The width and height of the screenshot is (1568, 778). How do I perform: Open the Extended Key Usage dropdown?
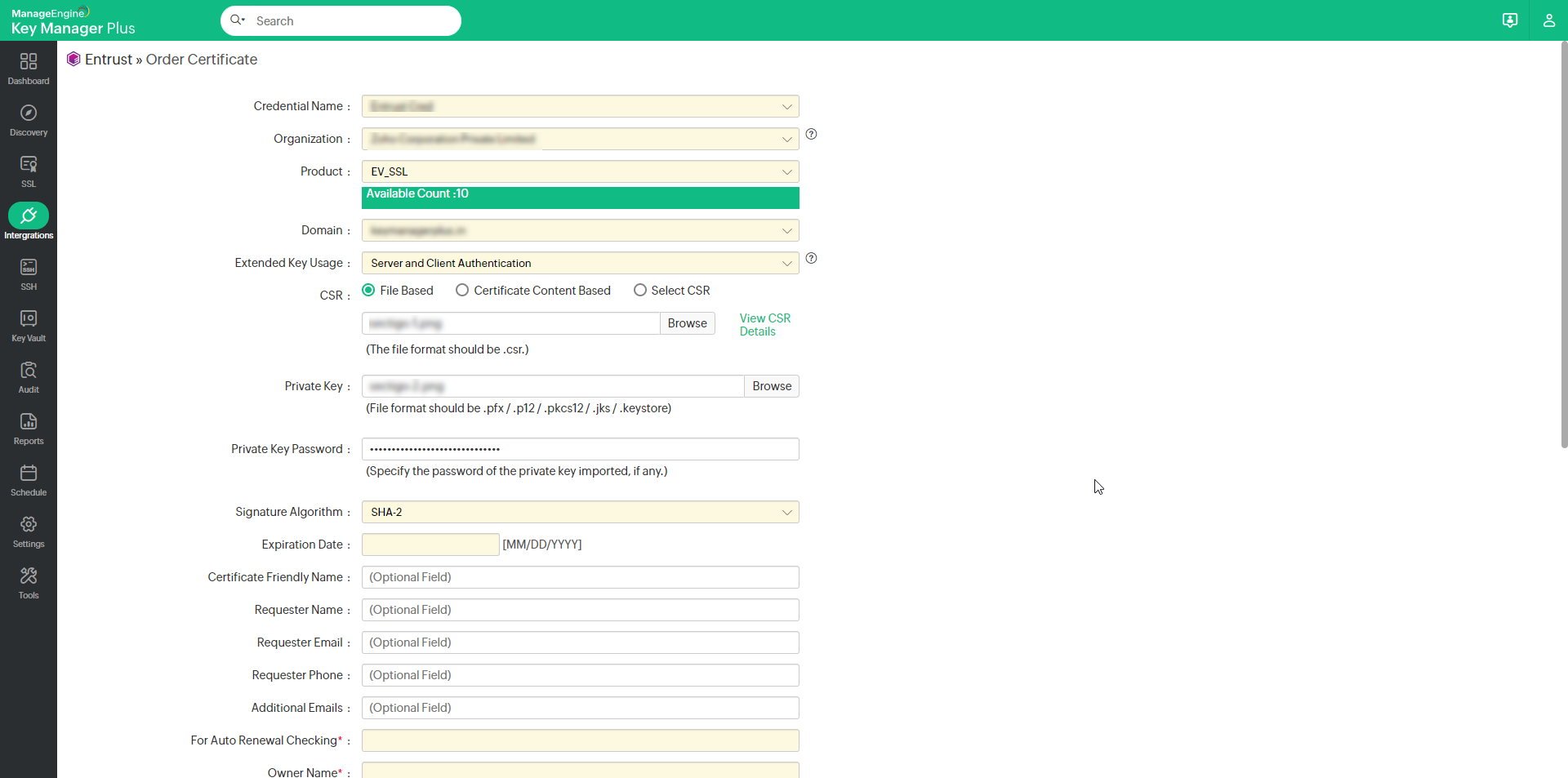click(x=581, y=263)
